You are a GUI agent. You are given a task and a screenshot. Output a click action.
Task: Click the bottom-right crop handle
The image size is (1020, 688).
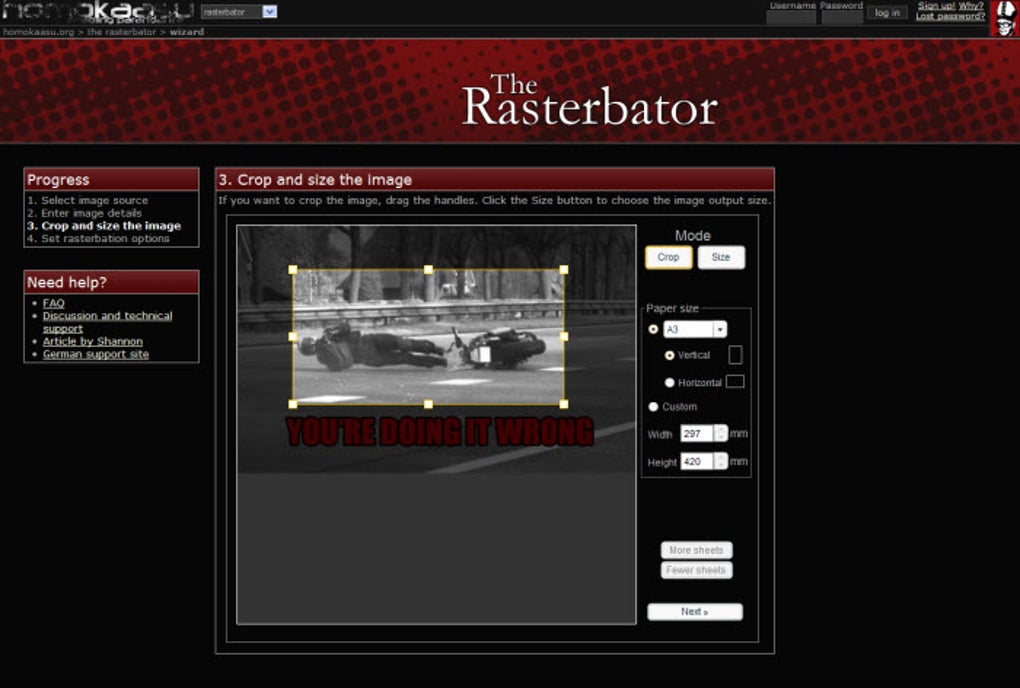tap(563, 404)
